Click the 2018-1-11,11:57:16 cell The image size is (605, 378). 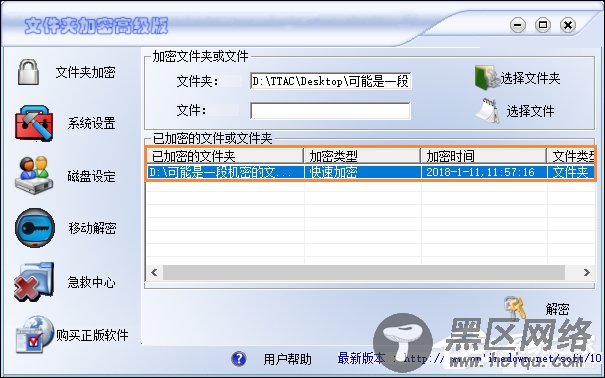click(x=484, y=172)
